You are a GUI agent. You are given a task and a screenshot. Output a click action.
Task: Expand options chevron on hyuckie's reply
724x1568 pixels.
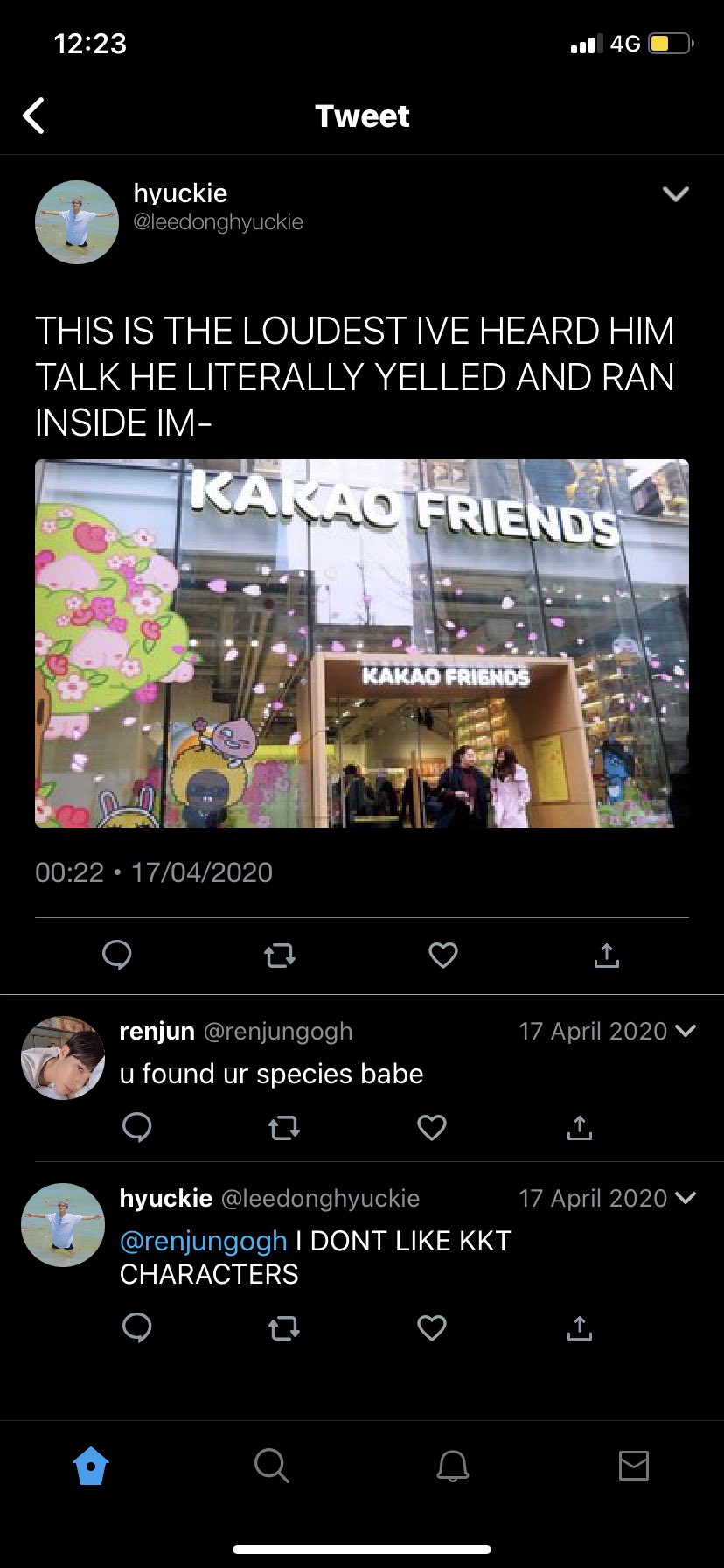686,1198
